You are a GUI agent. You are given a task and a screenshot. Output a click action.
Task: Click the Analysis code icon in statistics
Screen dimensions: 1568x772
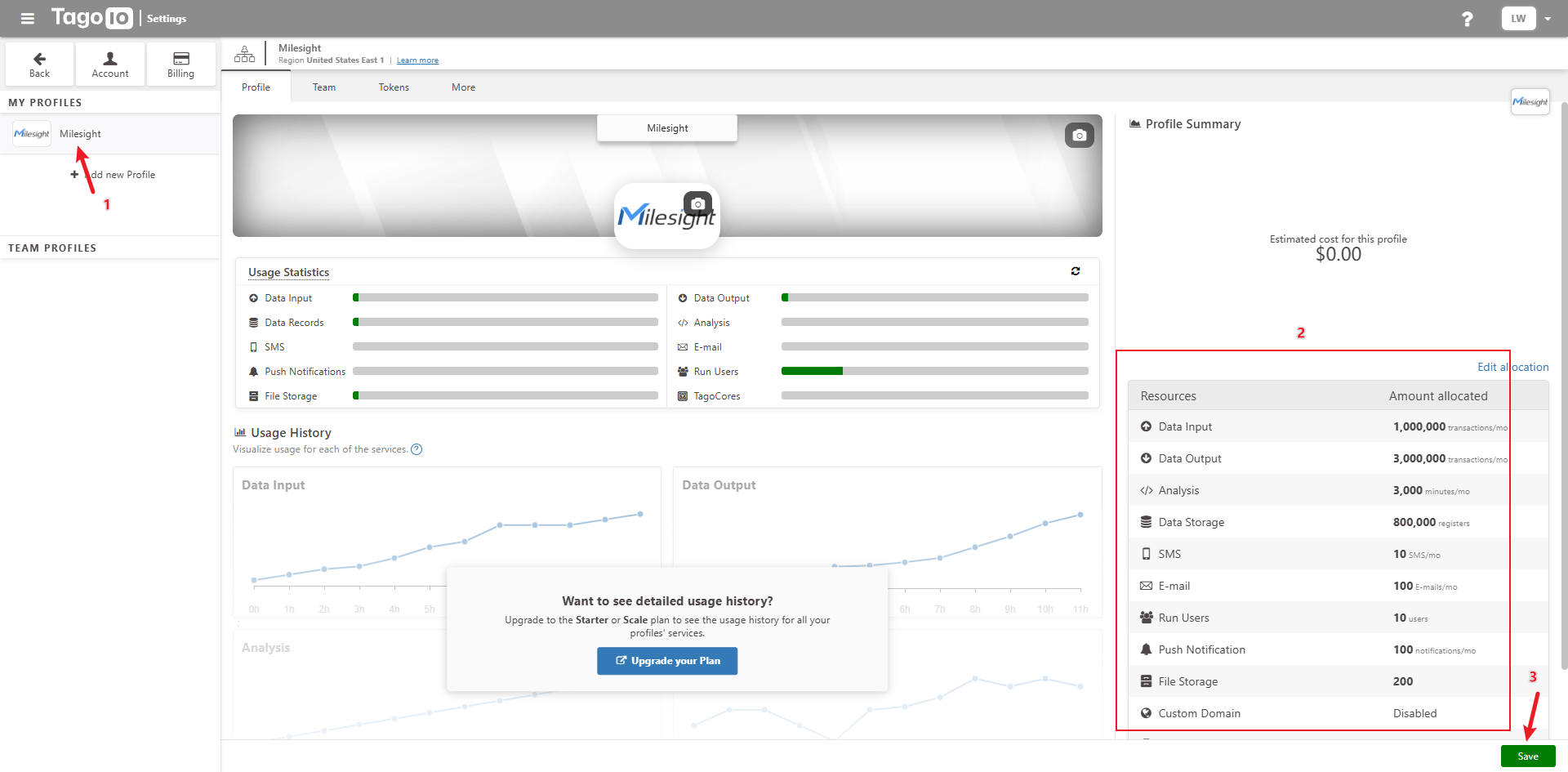coord(683,323)
